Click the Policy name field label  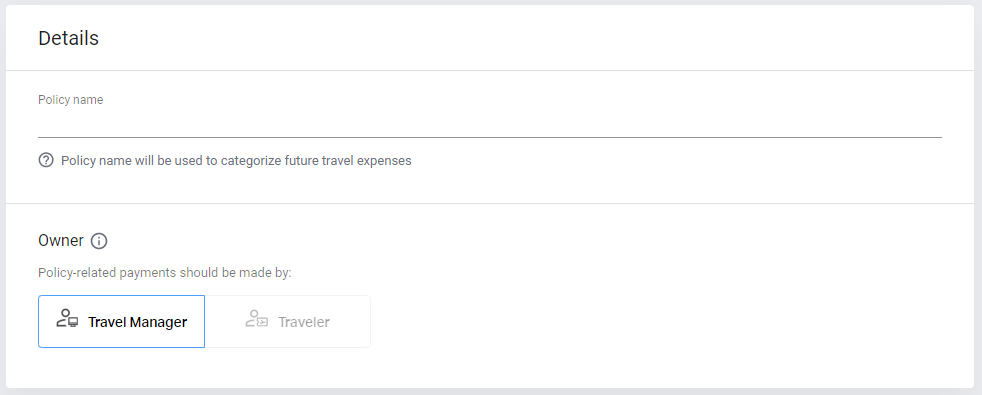point(71,100)
